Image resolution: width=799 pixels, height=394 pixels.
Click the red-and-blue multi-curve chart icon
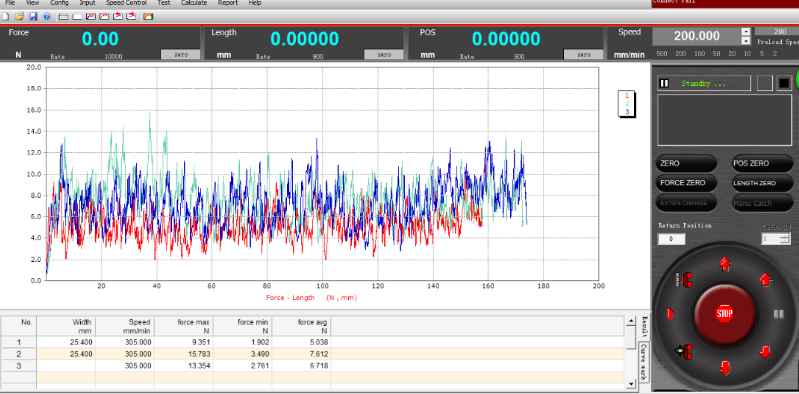tap(91, 17)
